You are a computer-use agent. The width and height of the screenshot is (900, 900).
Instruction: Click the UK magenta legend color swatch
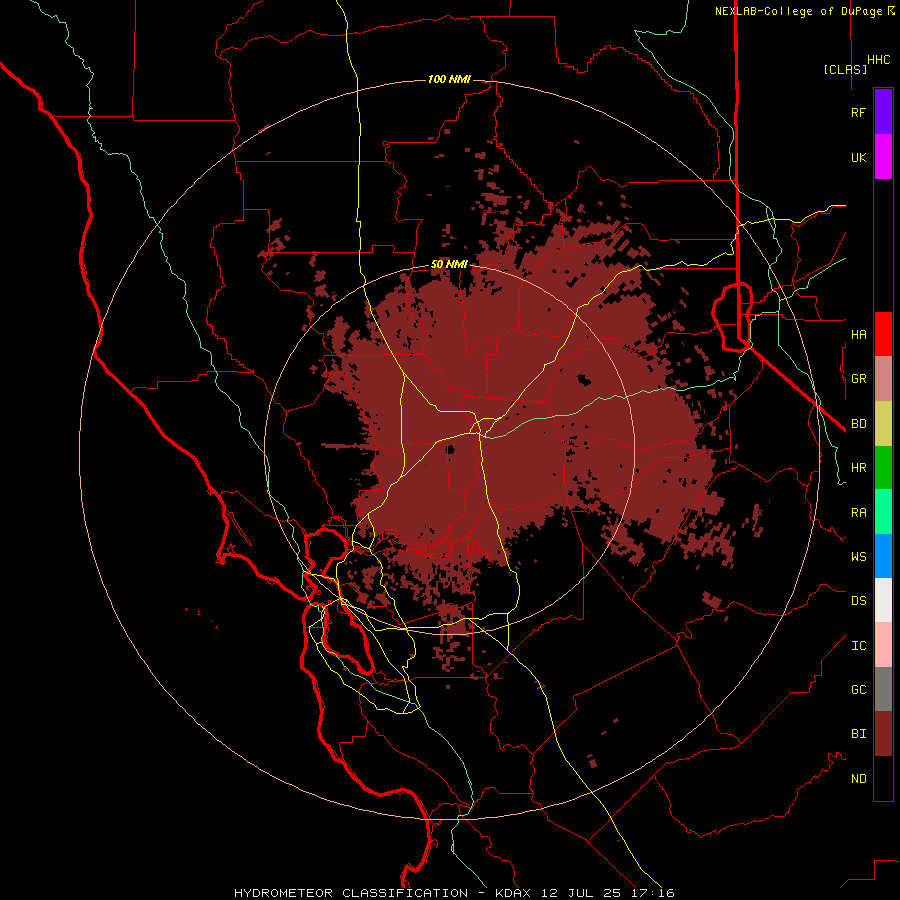click(x=883, y=157)
